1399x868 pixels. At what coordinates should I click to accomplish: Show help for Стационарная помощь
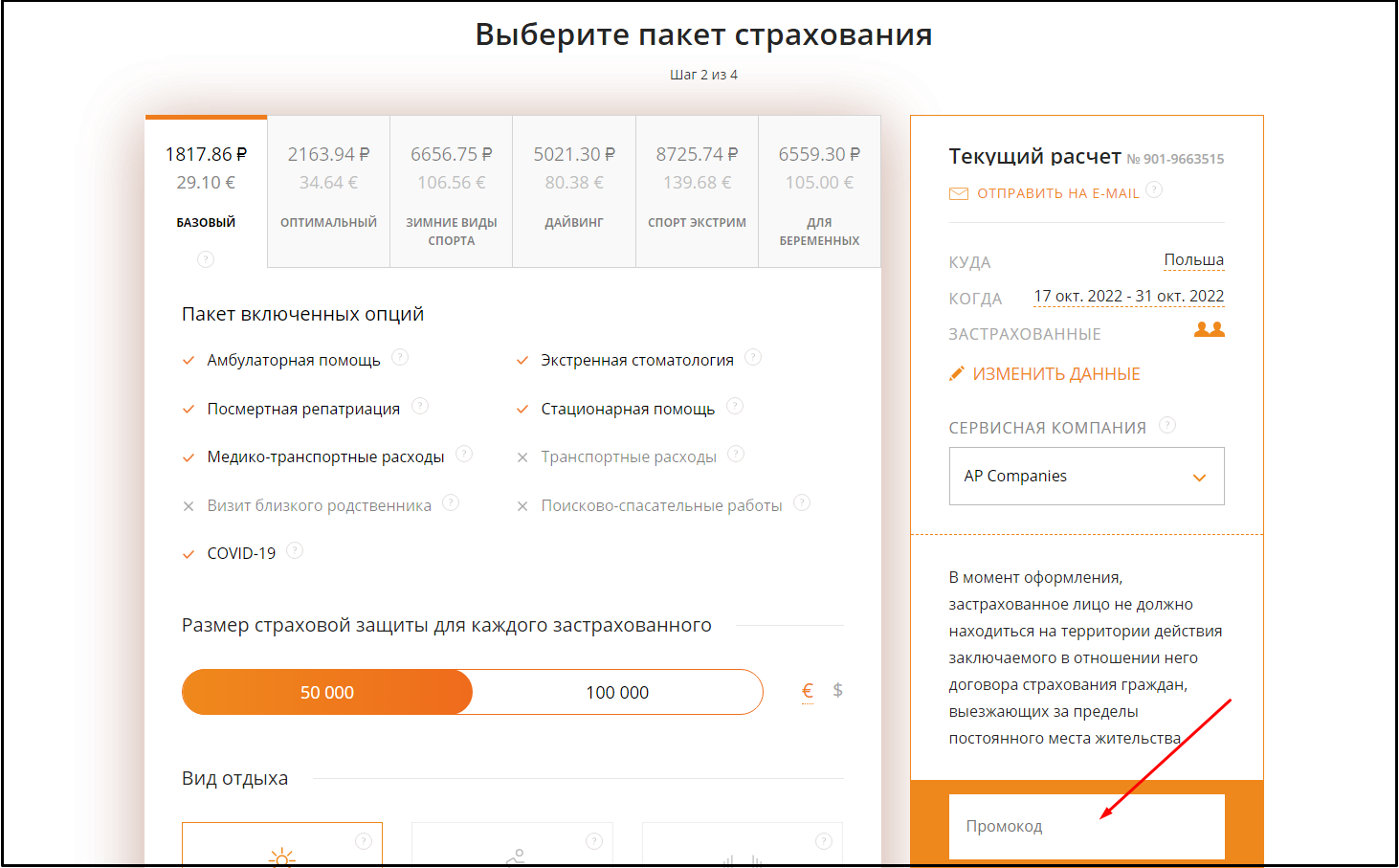(x=735, y=406)
